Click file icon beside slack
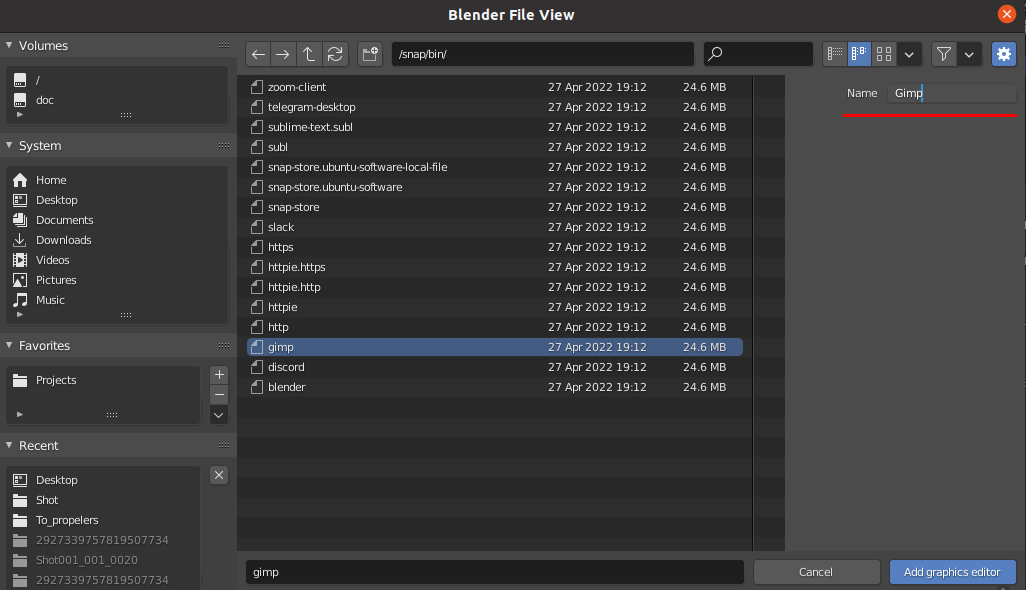This screenshot has height=590, width=1026. (x=256, y=227)
